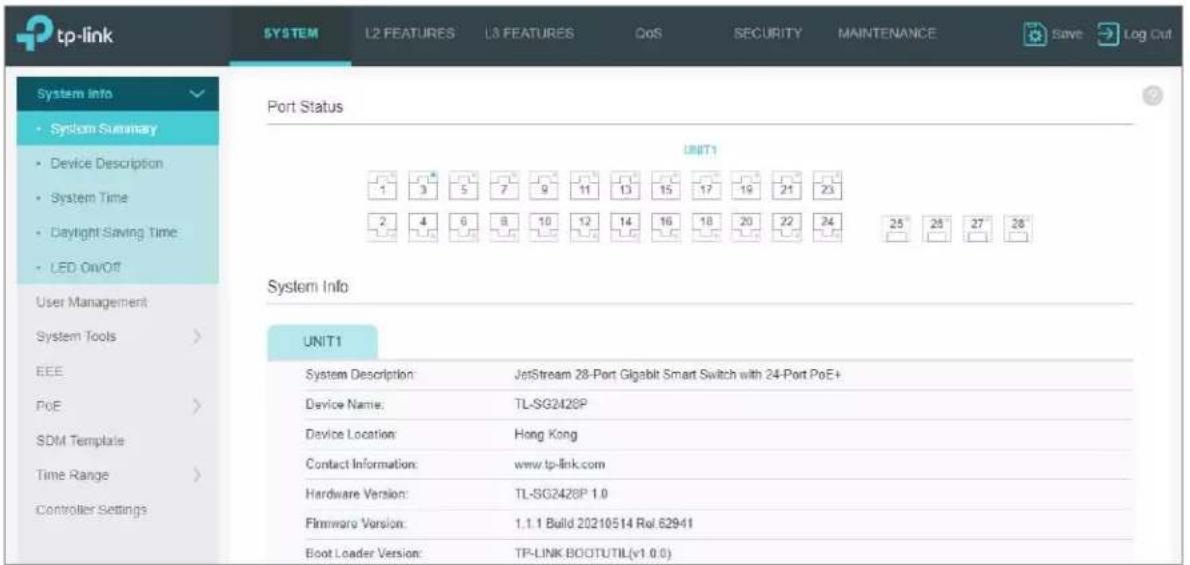The image size is (1190, 565).
Task: Select port 4 icon
Action: (x=424, y=227)
